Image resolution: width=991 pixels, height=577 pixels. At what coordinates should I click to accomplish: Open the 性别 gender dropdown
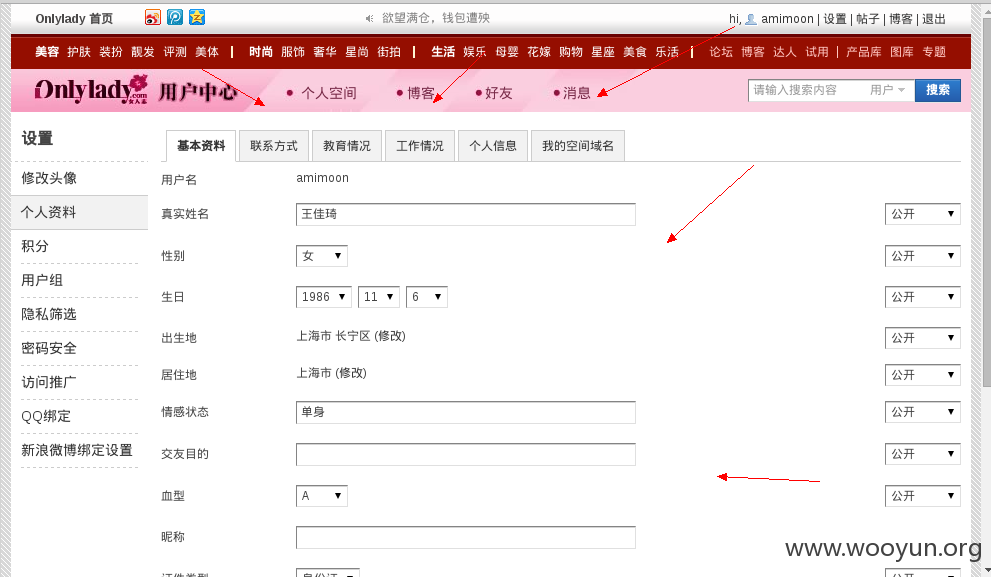(x=322, y=256)
